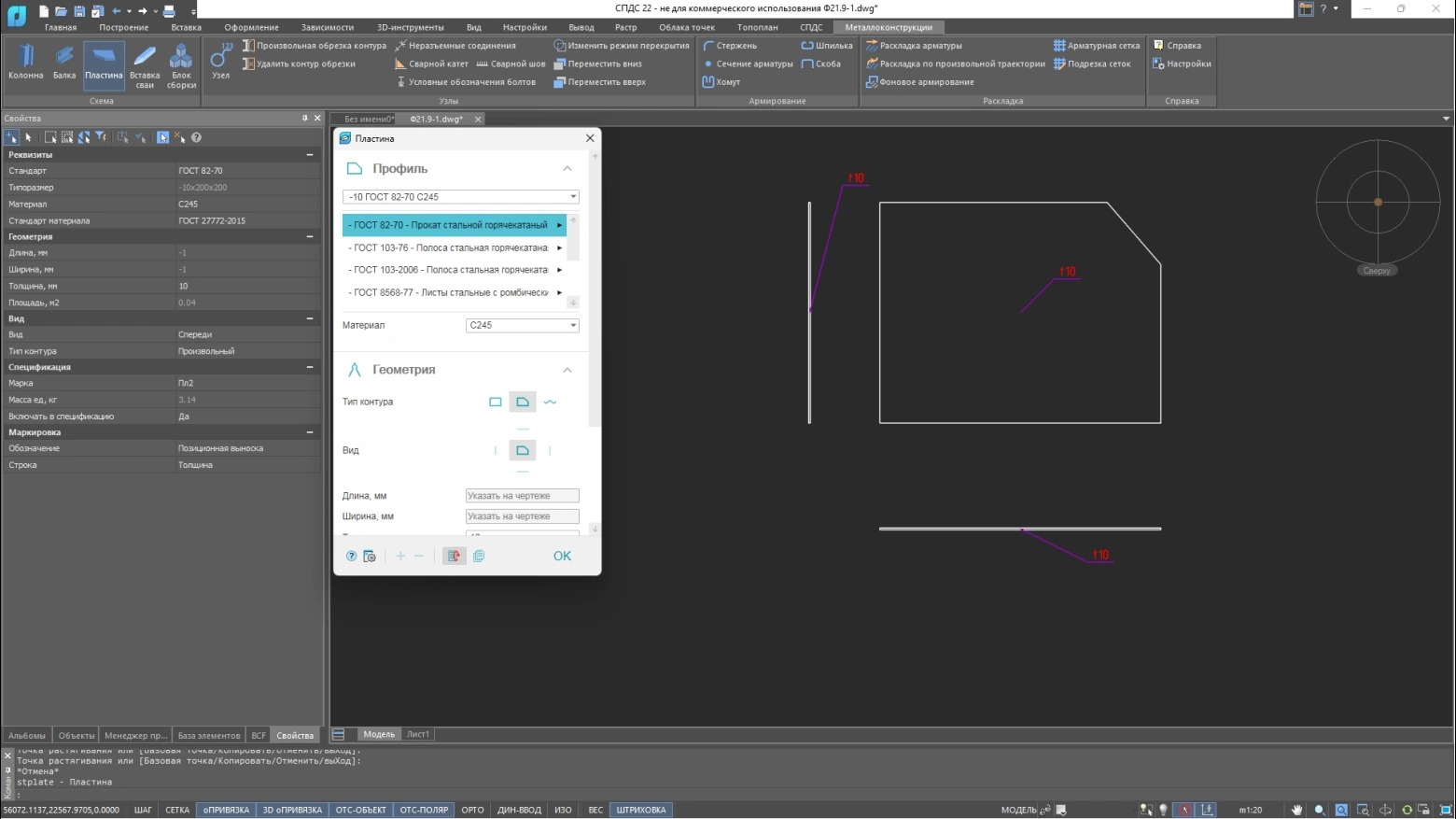Disable оПРИВЯЗКА object snap
The width and height of the screenshot is (1456, 819).
[226, 810]
